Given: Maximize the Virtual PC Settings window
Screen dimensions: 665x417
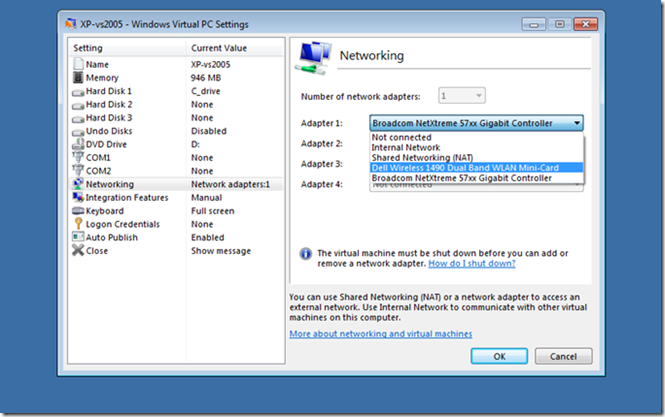Looking at the screenshot, I should tap(559, 24).
